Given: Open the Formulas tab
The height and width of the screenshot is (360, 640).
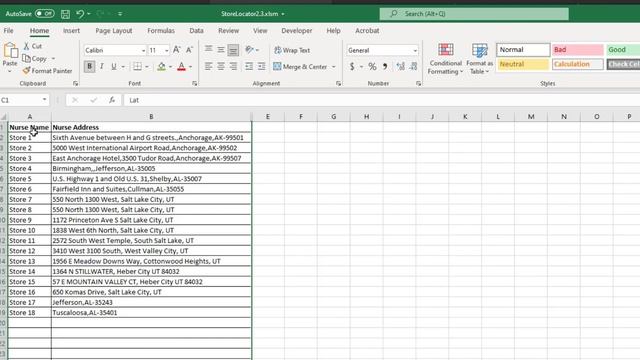Looking at the screenshot, I should point(161,31).
